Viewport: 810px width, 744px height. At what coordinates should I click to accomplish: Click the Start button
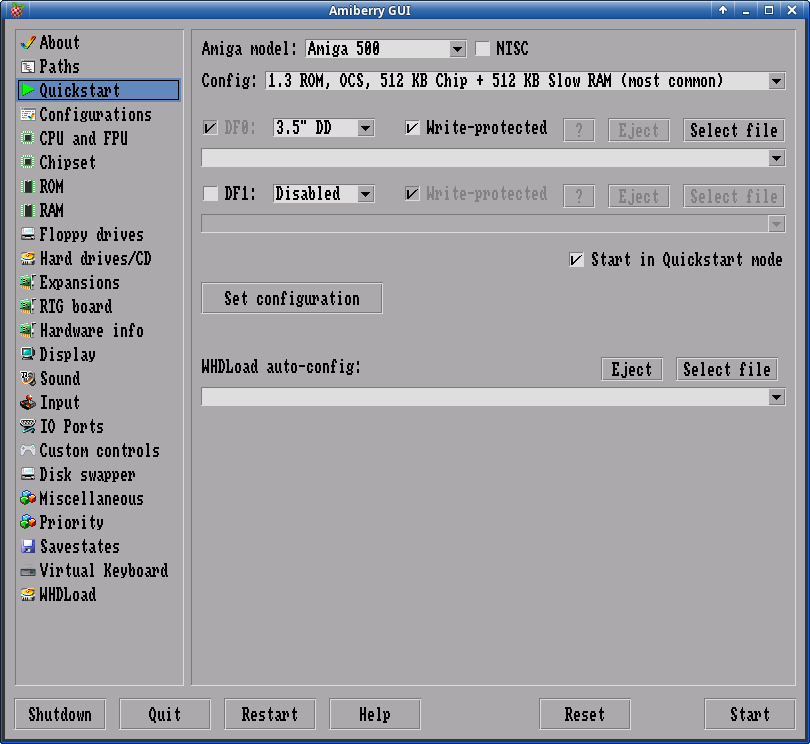pos(750,714)
